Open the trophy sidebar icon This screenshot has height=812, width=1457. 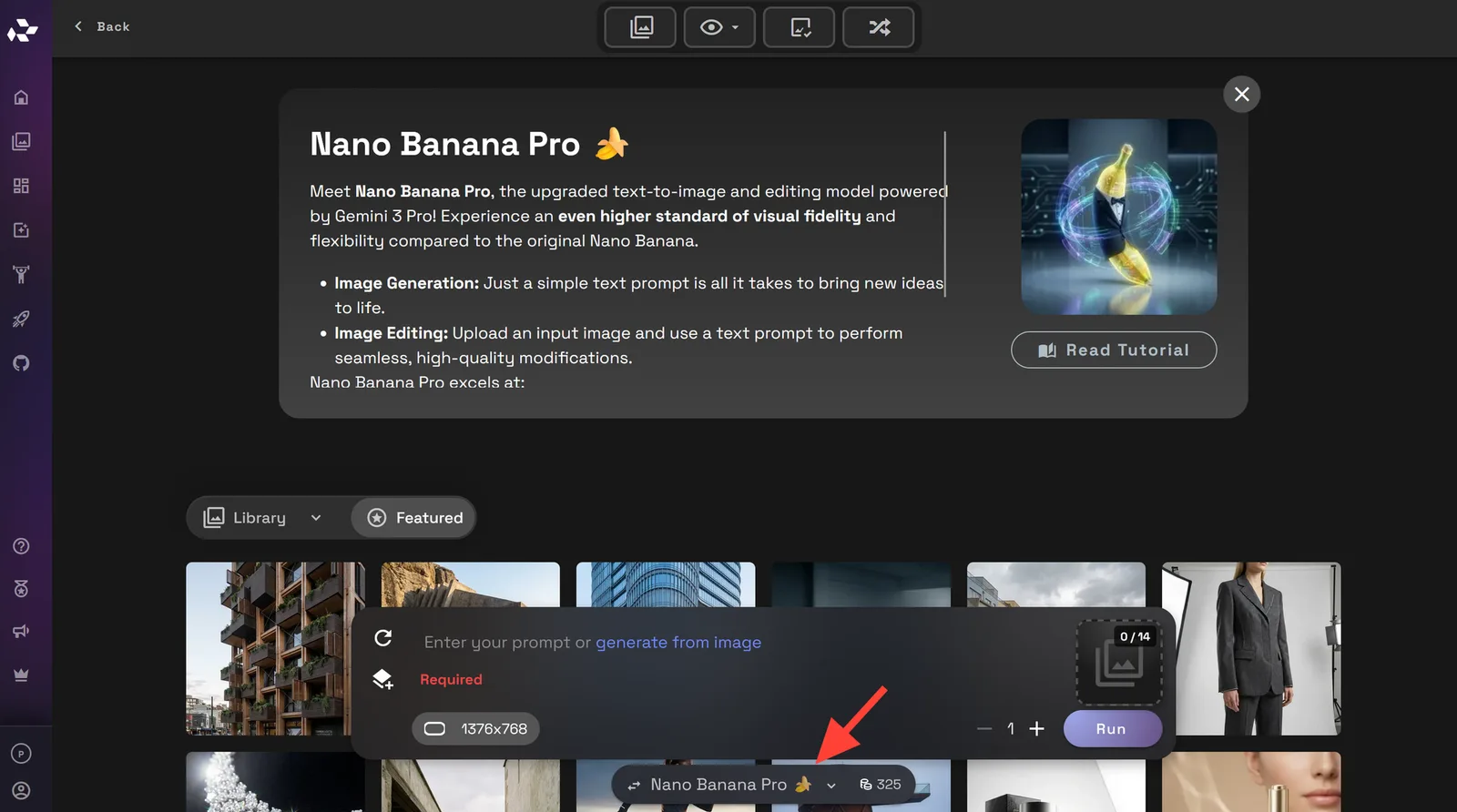click(21, 274)
